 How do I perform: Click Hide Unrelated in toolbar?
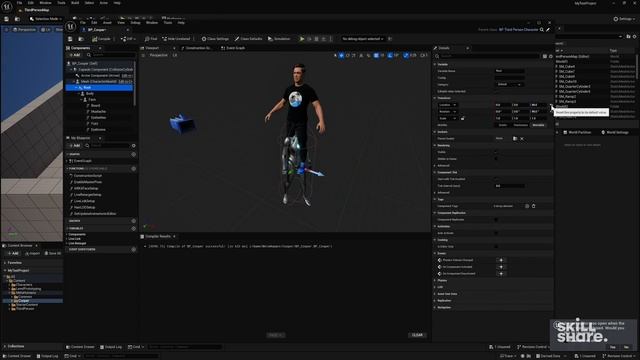click(x=176, y=39)
